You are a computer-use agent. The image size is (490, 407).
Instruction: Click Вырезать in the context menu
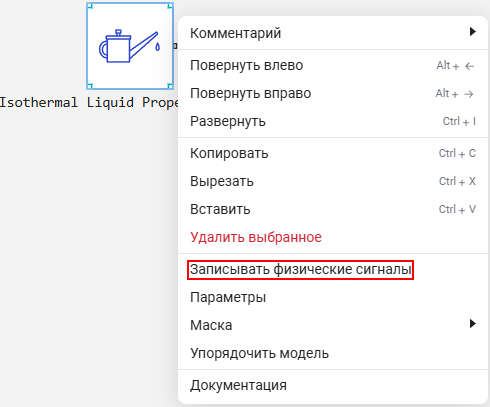333,181
